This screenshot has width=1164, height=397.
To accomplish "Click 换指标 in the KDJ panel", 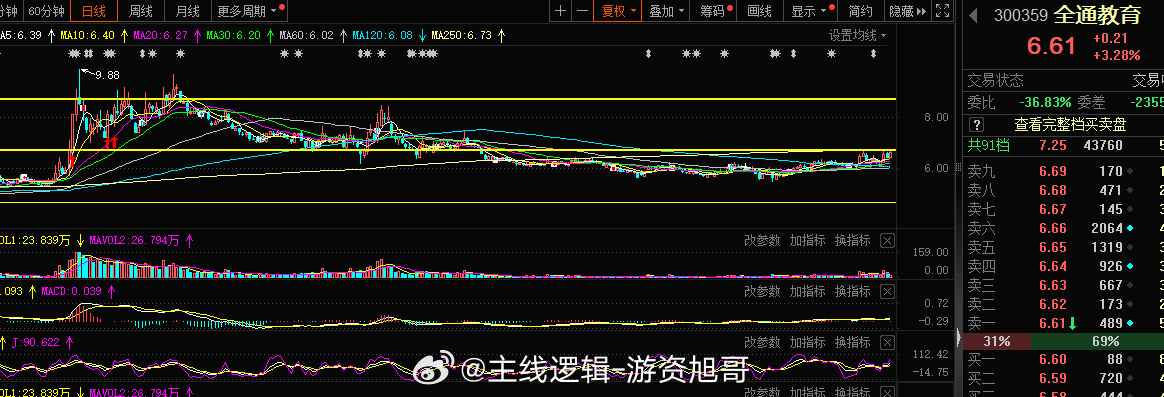I will [852, 343].
